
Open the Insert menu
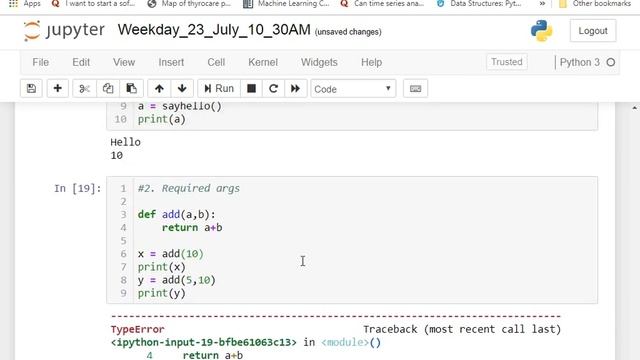(171, 62)
